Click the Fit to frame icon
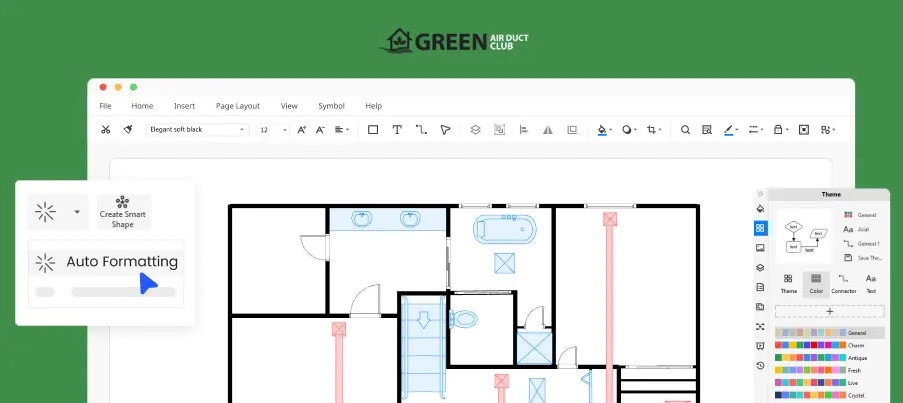The image size is (903, 403). [x=804, y=130]
